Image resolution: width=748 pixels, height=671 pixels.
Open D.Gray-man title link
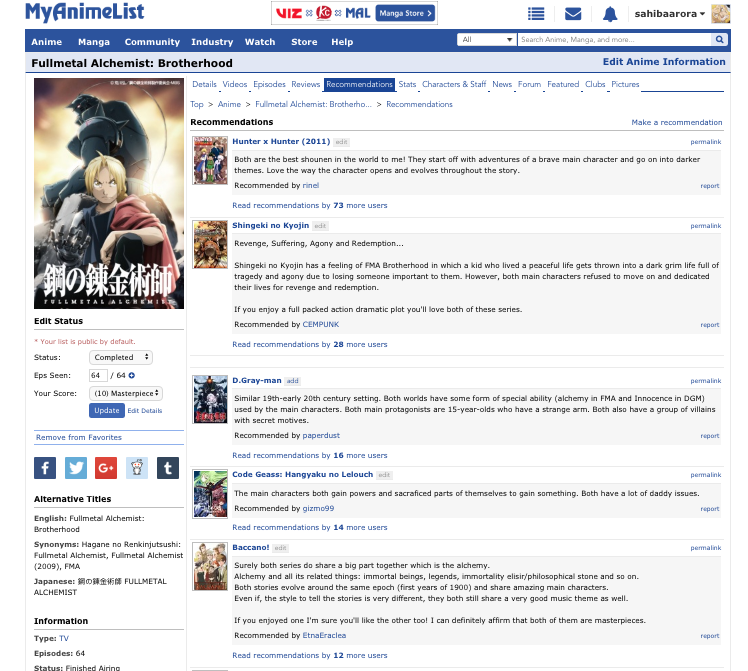pos(257,381)
